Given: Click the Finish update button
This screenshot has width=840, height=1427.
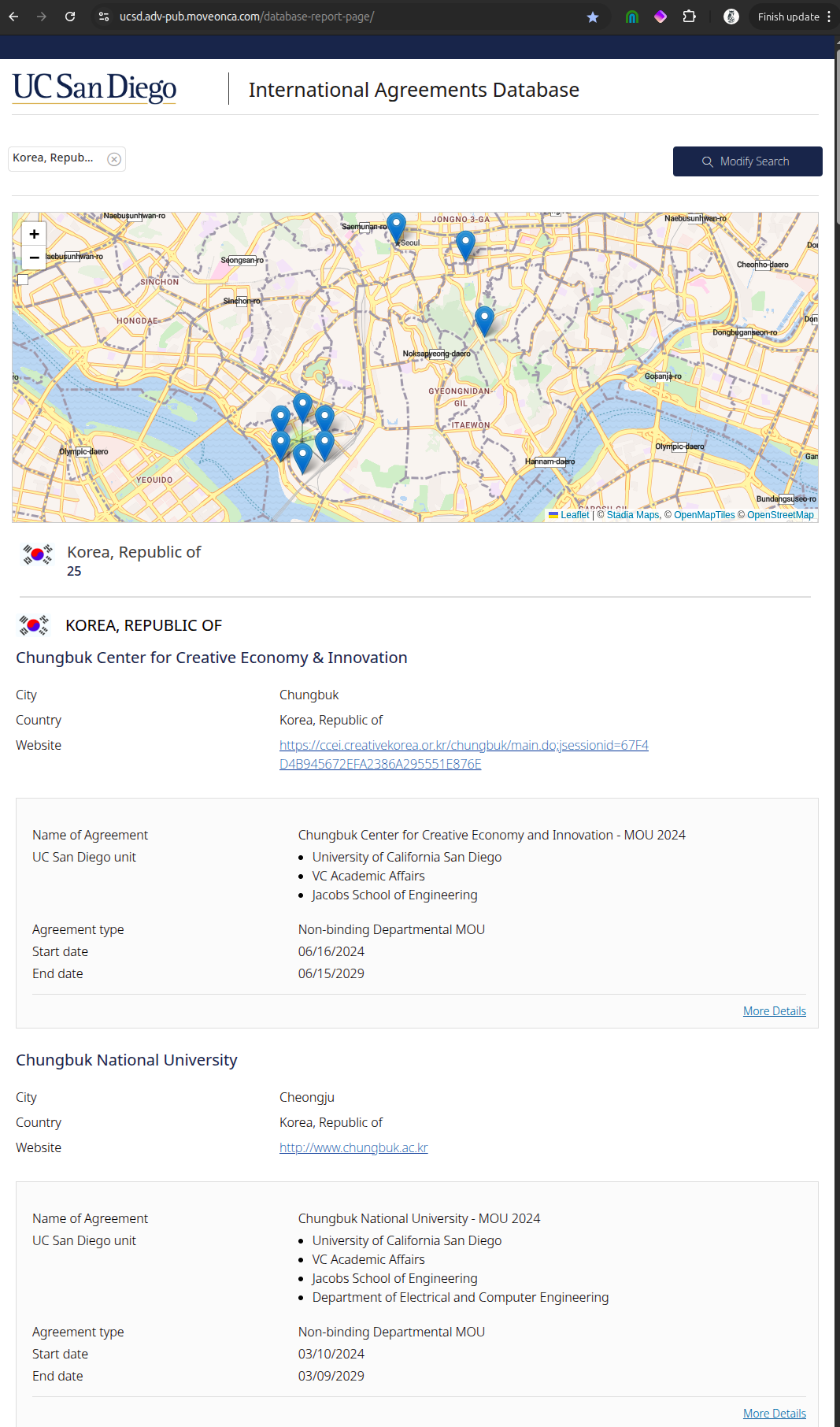Looking at the screenshot, I should [788, 17].
